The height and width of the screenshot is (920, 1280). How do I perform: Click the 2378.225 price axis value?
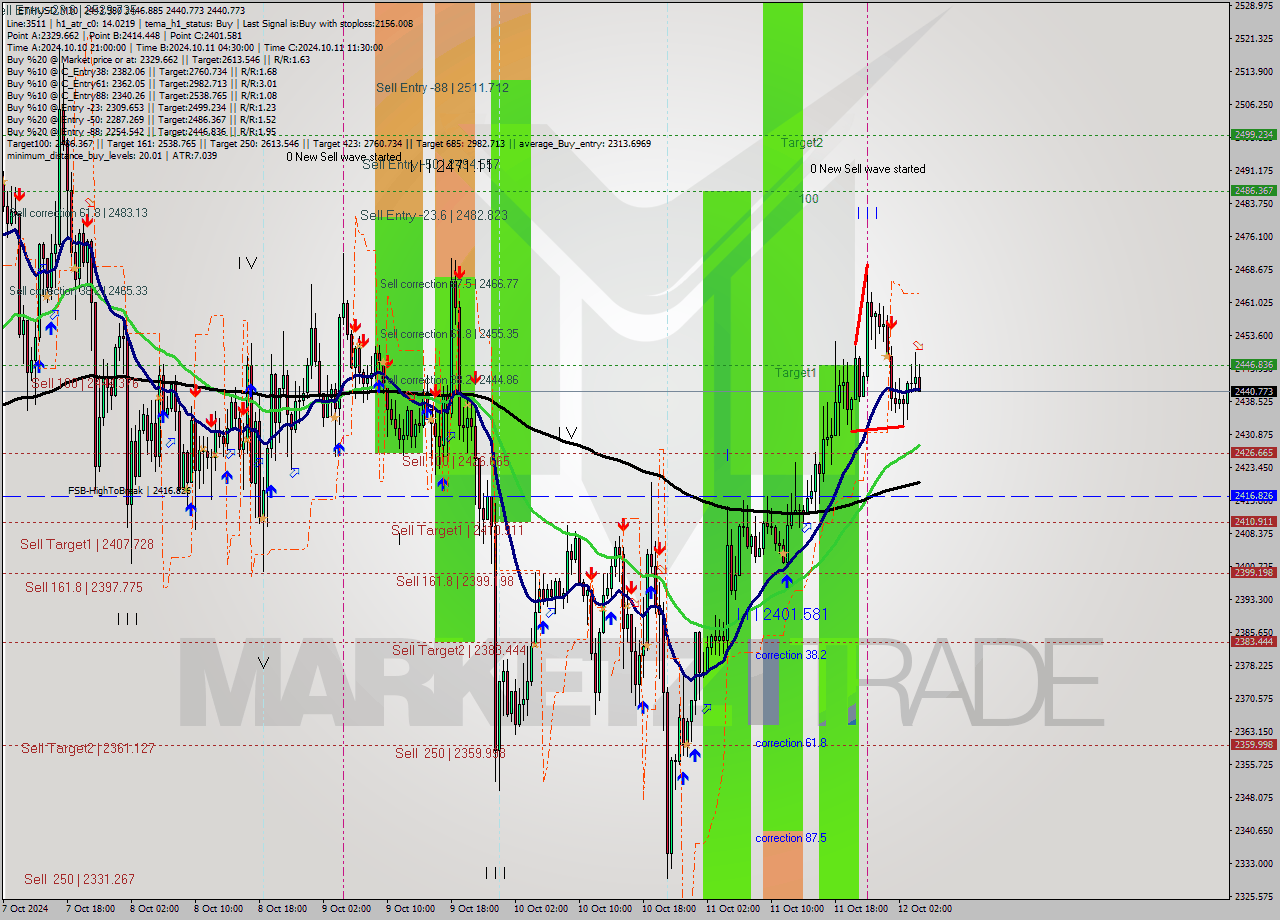pos(1254,665)
